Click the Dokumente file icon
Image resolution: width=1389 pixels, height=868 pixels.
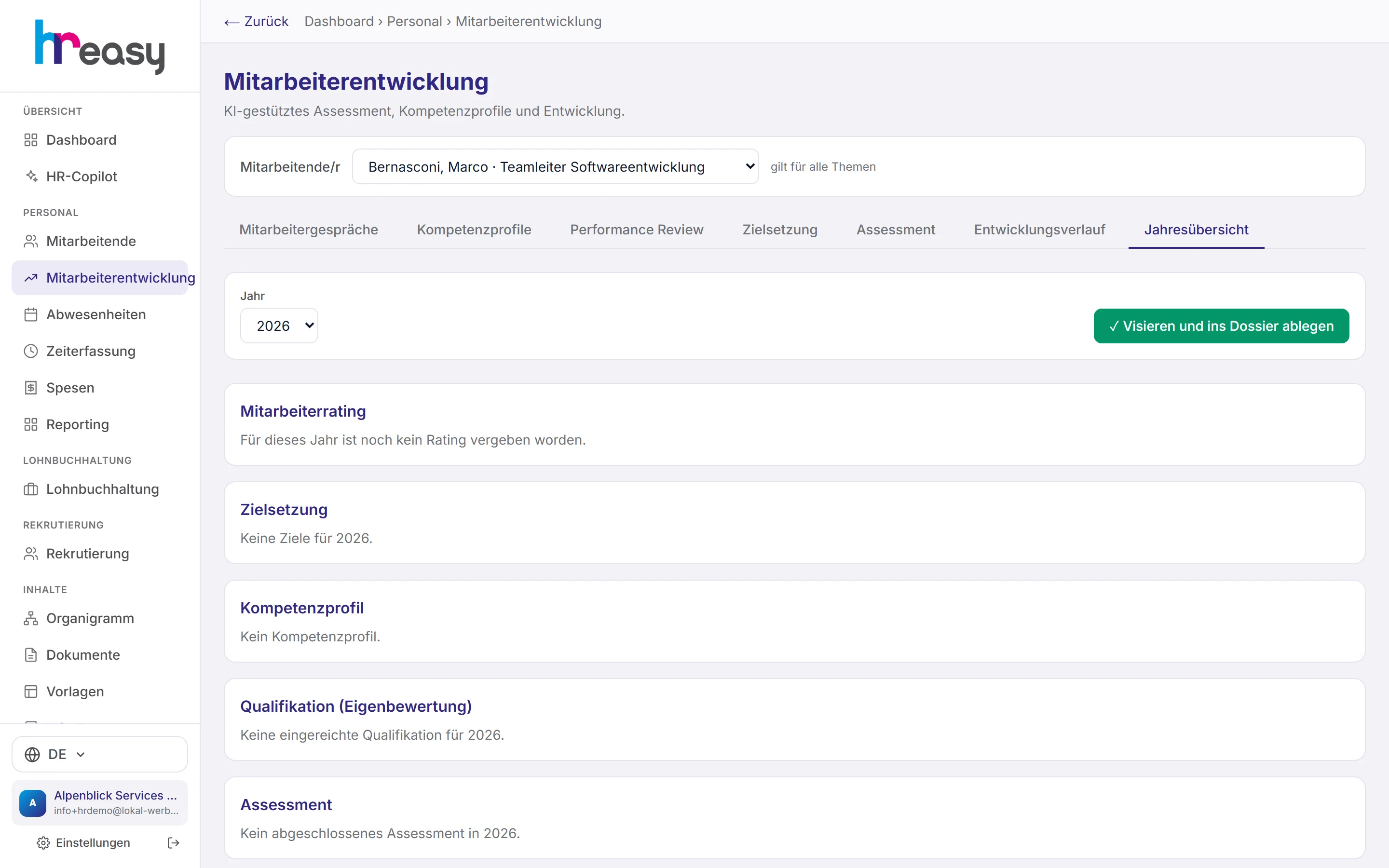[31, 655]
